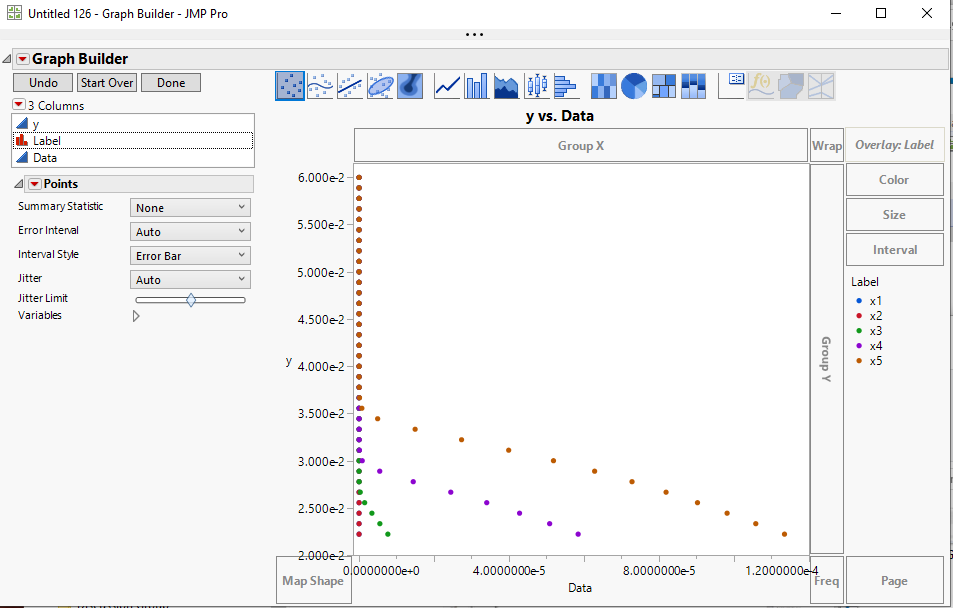This screenshot has height=608, width=953.
Task: Click the Done button
Action: 170,82
